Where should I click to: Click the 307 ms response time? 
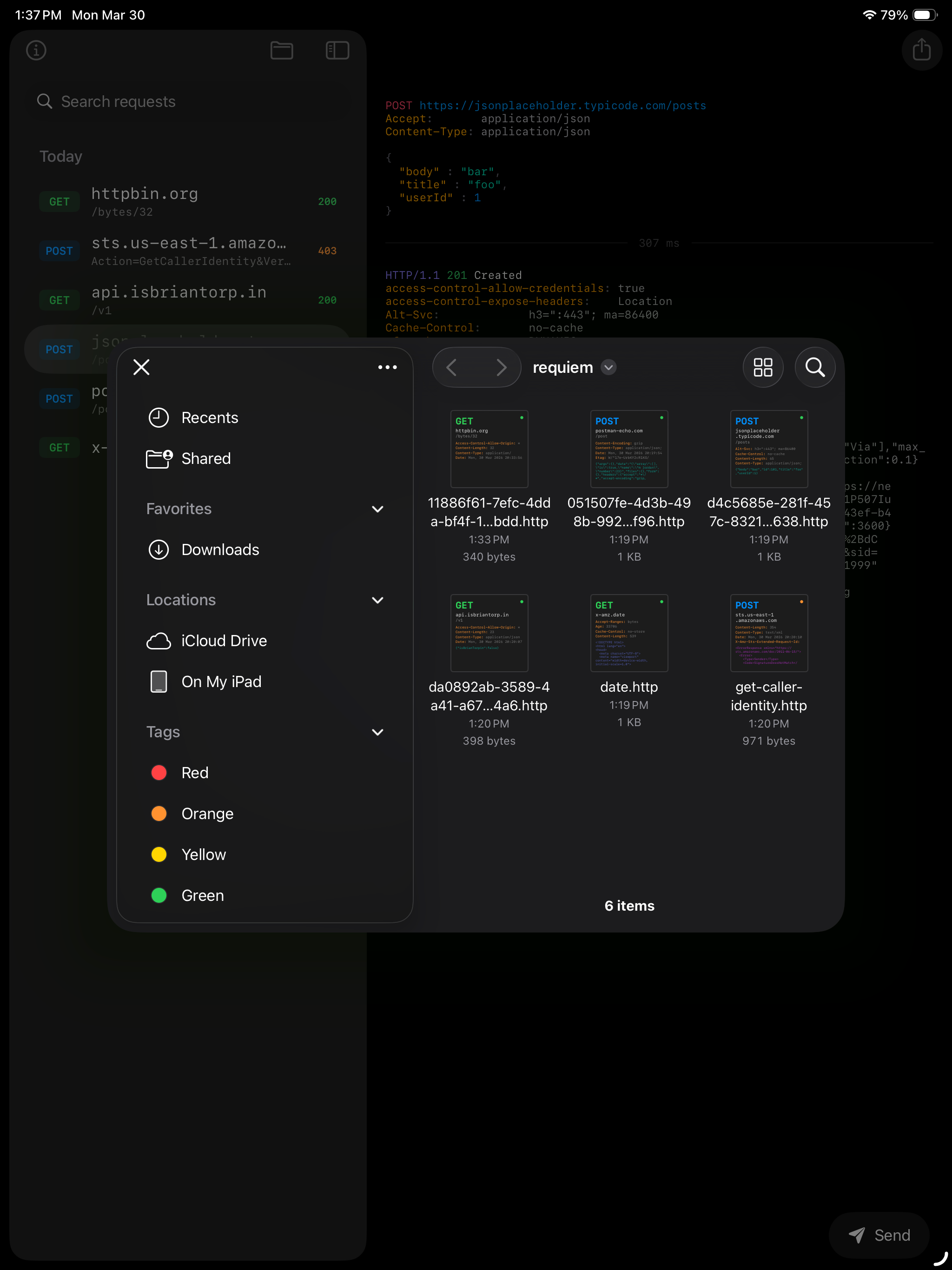(659, 243)
